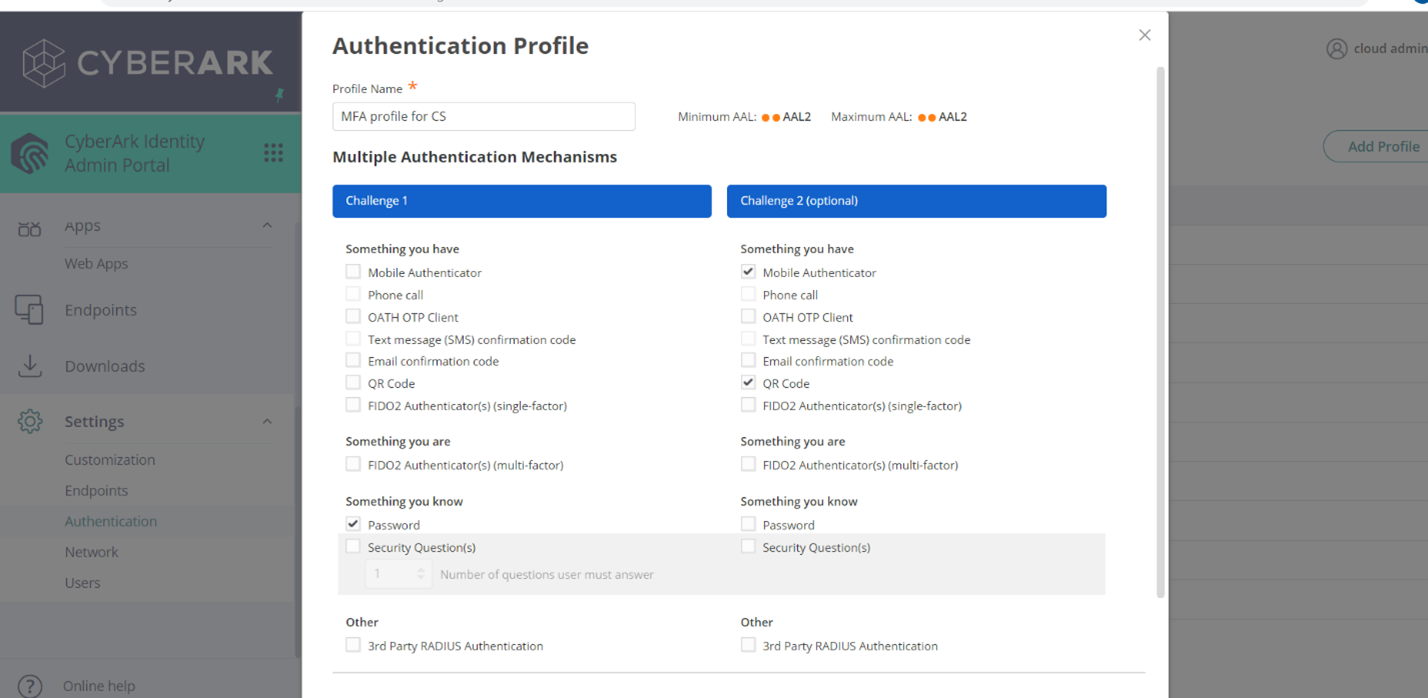Check FIDO2 single-factor in Challenge 2

tap(748, 405)
